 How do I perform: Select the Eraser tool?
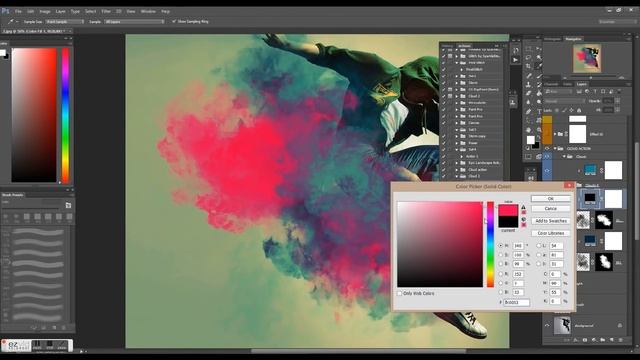[x=529, y=93]
